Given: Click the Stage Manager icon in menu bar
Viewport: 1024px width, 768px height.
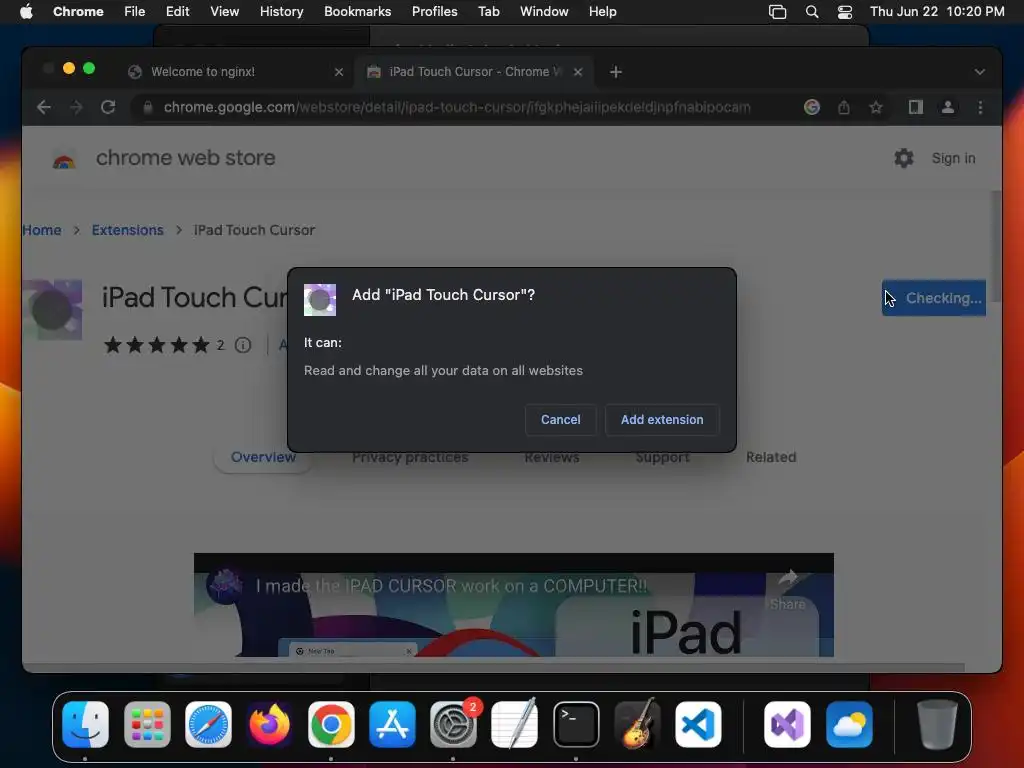Looking at the screenshot, I should 777,12.
